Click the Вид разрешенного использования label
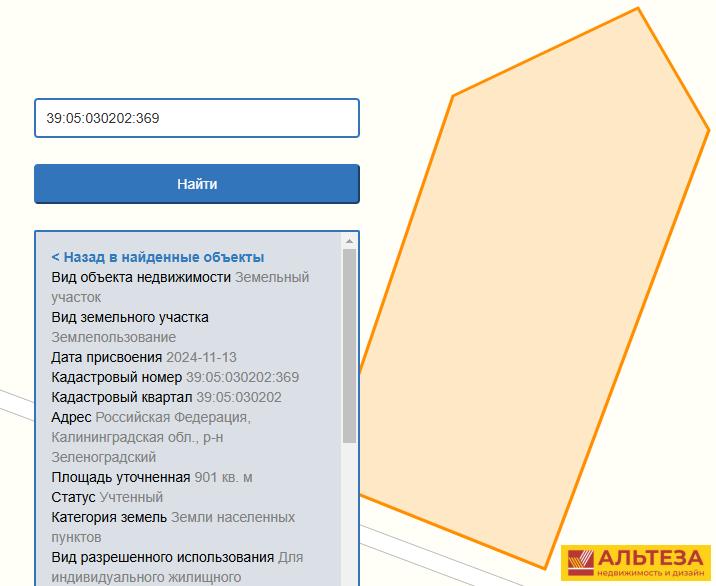The image size is (716, 586). point(163,557)
